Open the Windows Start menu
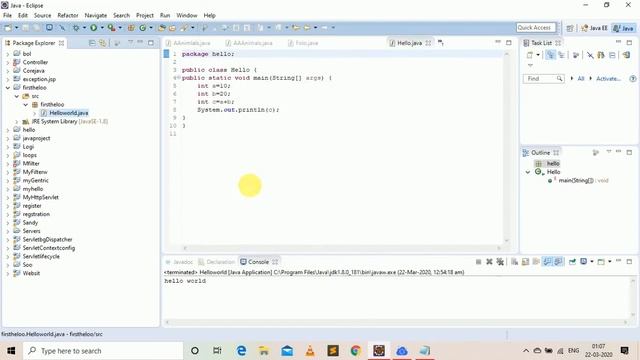Viewport: 640px width, 360px height. 11,351
